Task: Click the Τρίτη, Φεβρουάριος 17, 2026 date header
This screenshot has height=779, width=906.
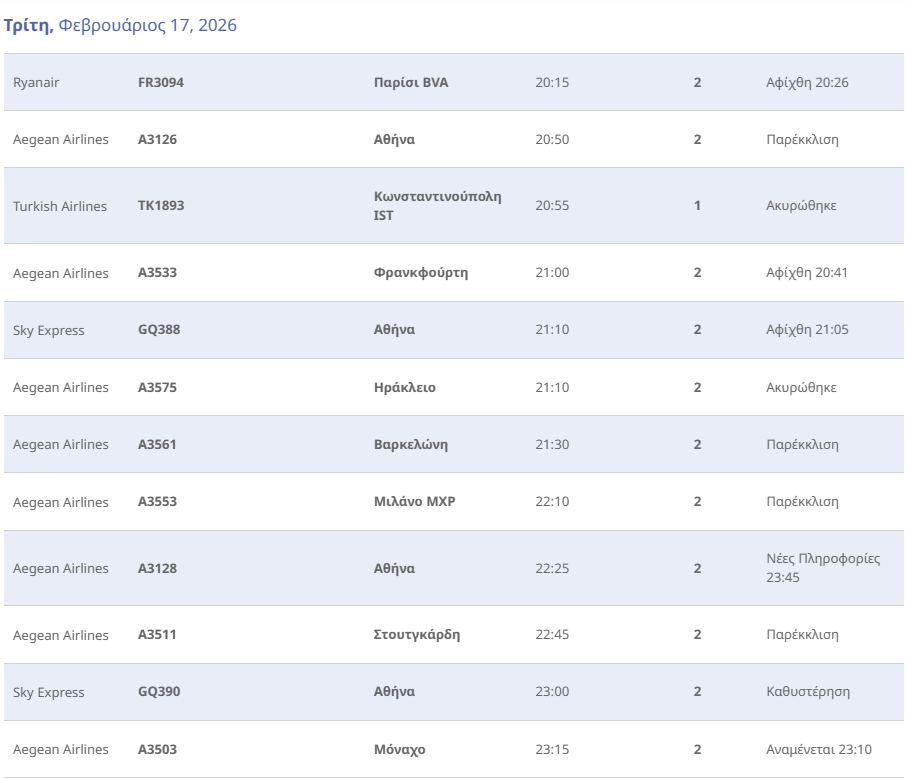Action: tap(120, 26)
